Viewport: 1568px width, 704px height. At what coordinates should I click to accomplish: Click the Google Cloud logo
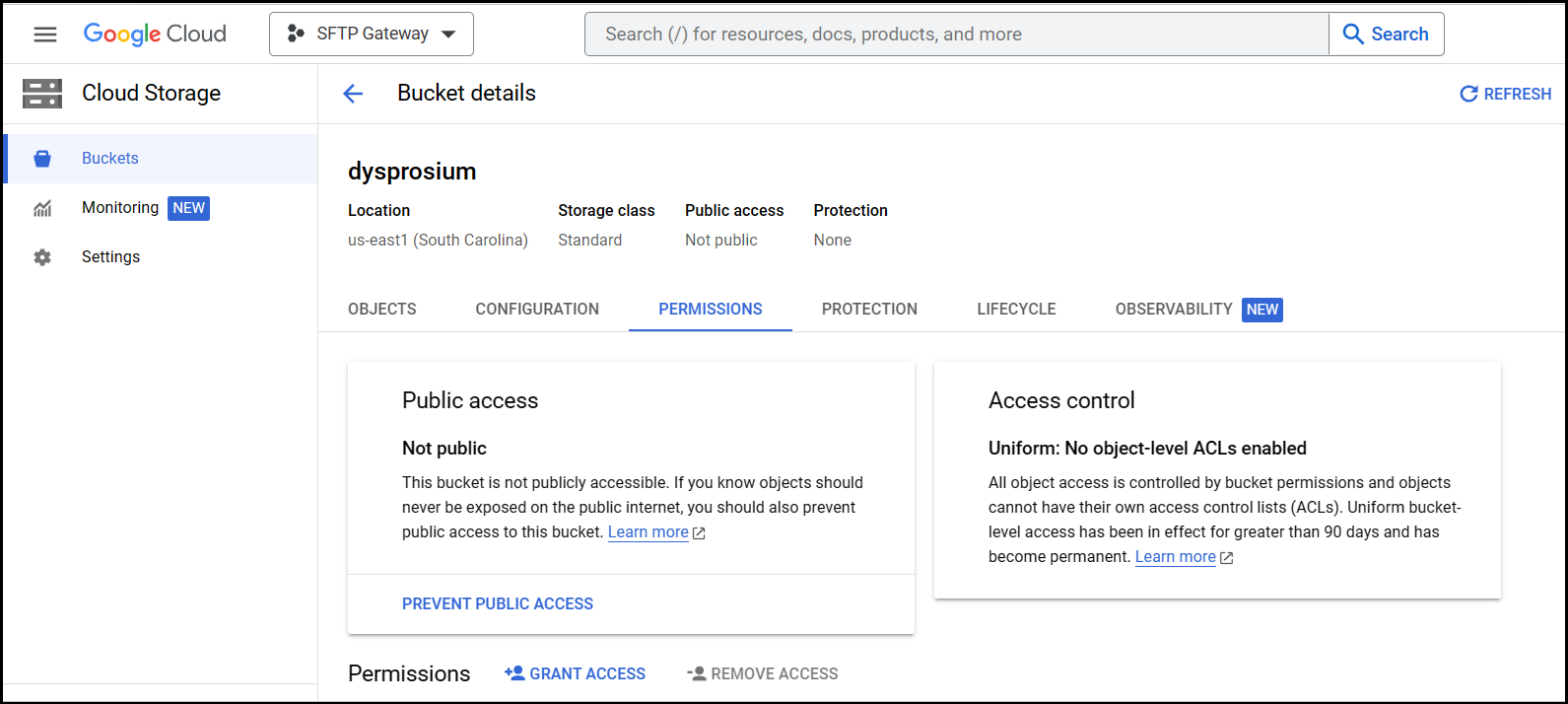(155, 35)
